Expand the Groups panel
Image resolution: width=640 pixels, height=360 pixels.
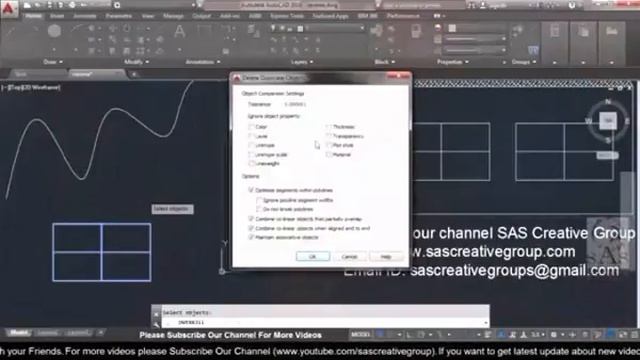[524, 62]
